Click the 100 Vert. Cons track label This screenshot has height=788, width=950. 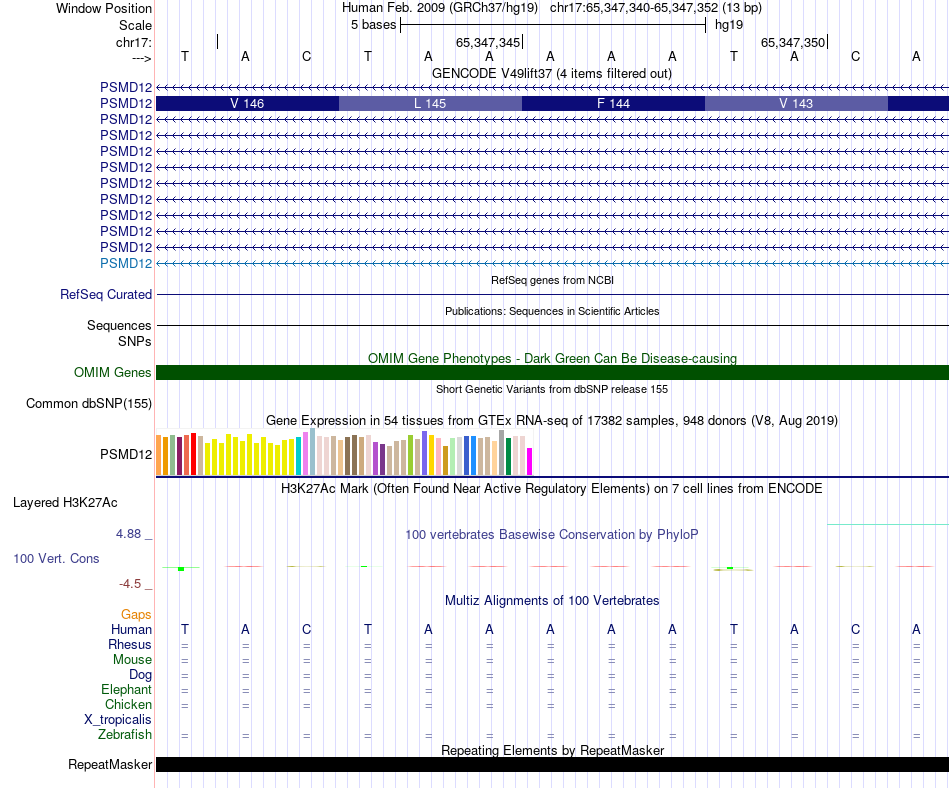56,558
